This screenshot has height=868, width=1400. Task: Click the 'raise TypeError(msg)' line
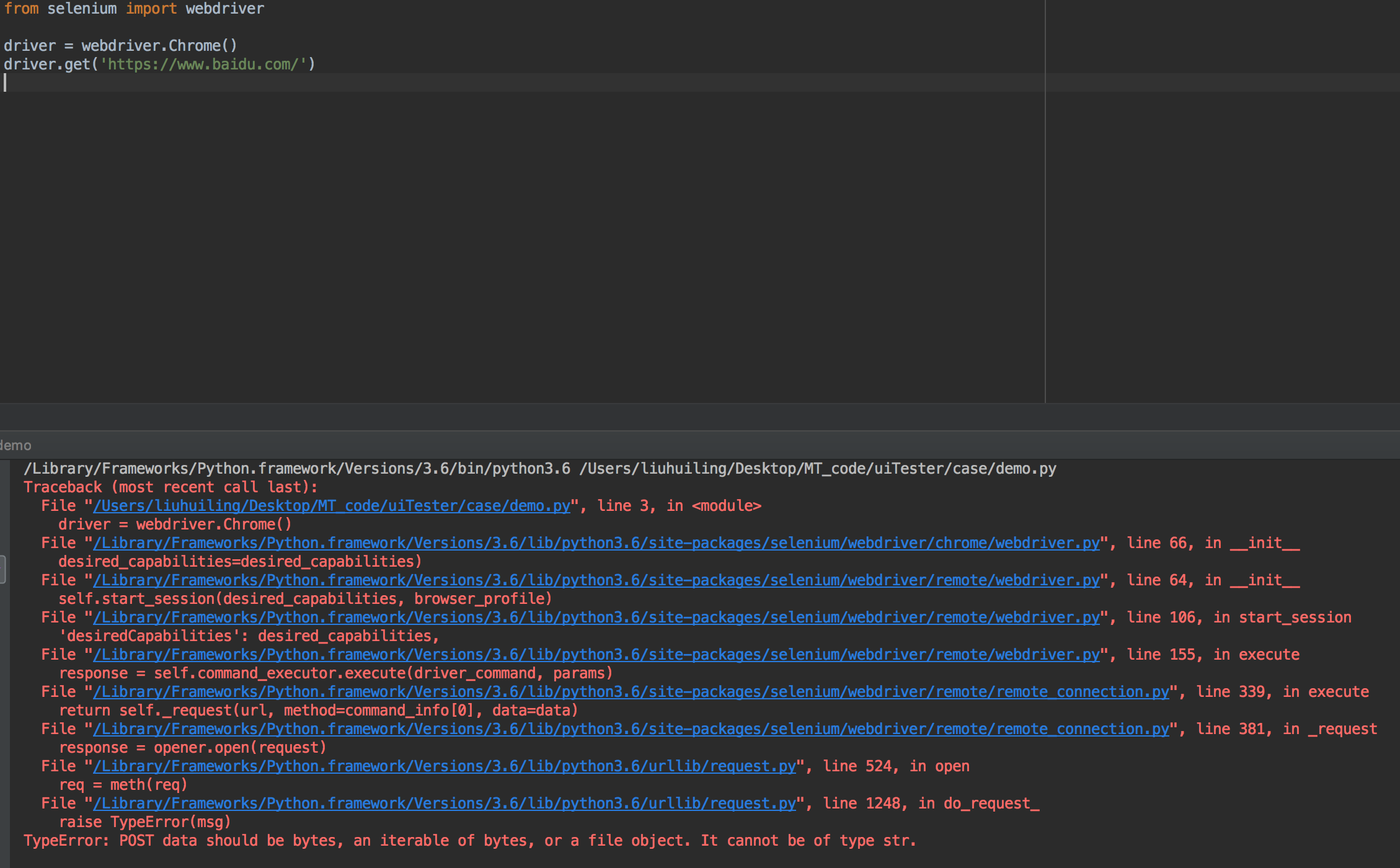(144, 822)
